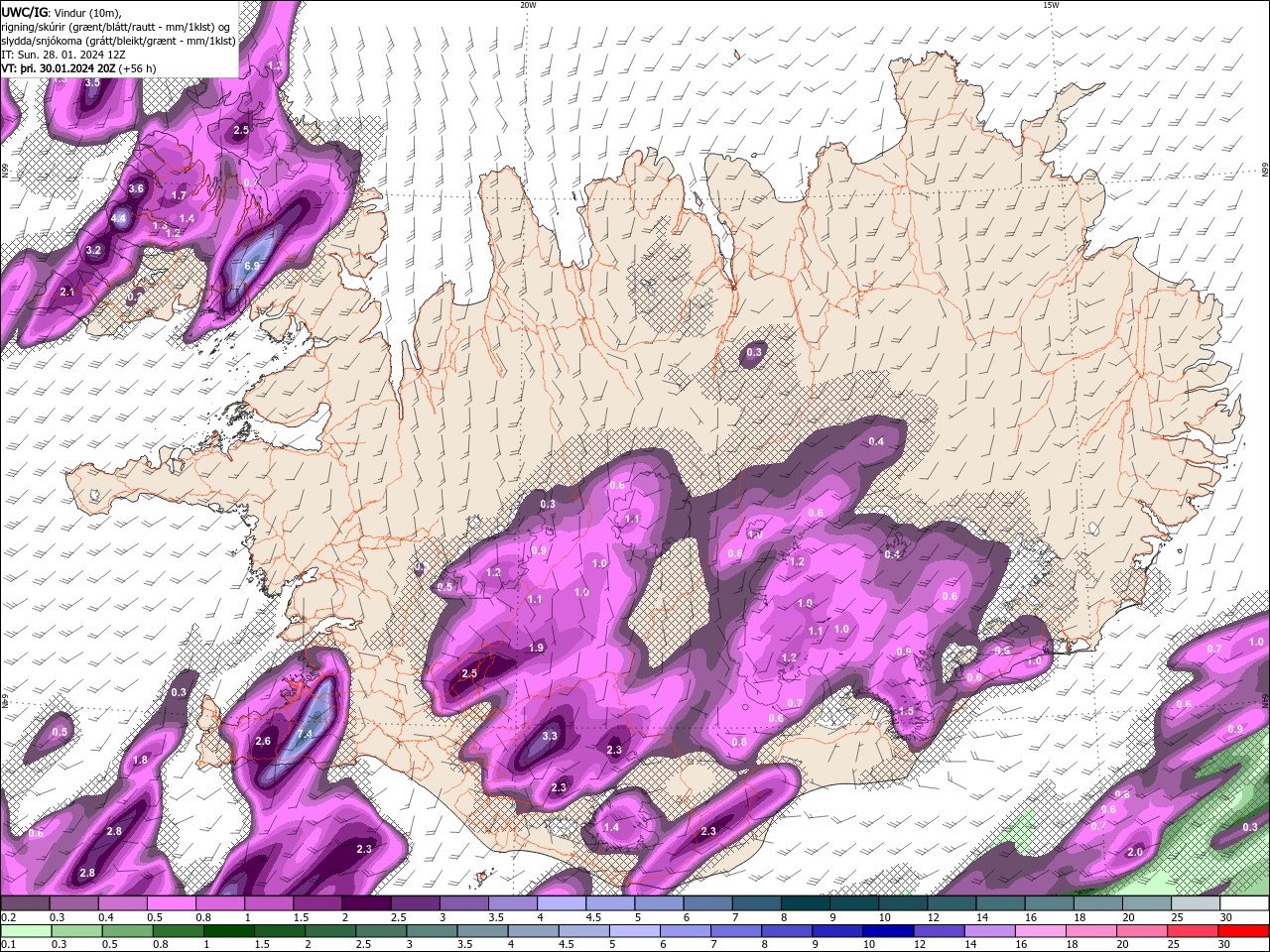Click the 1.8 precipitation value on the map
The height and width of the screenshot is (952, 1270).
[x=140, y=760]
